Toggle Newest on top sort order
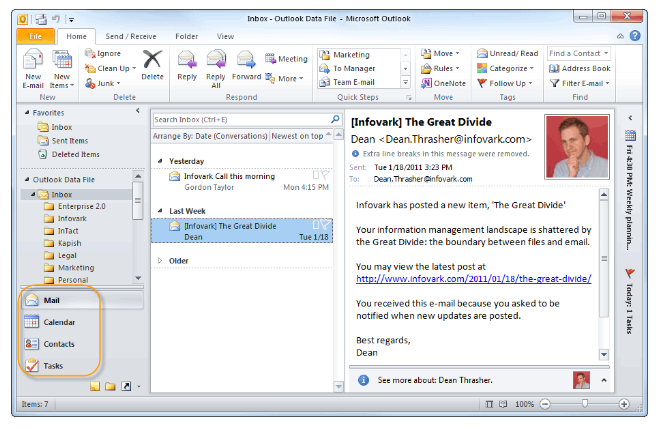Viewport: 659px width, 429px height. 301,136
